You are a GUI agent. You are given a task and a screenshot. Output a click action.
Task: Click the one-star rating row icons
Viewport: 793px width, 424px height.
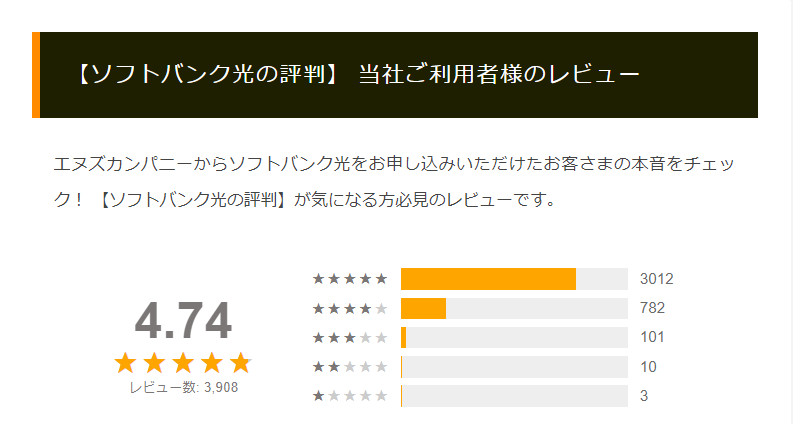pos(350,396)
